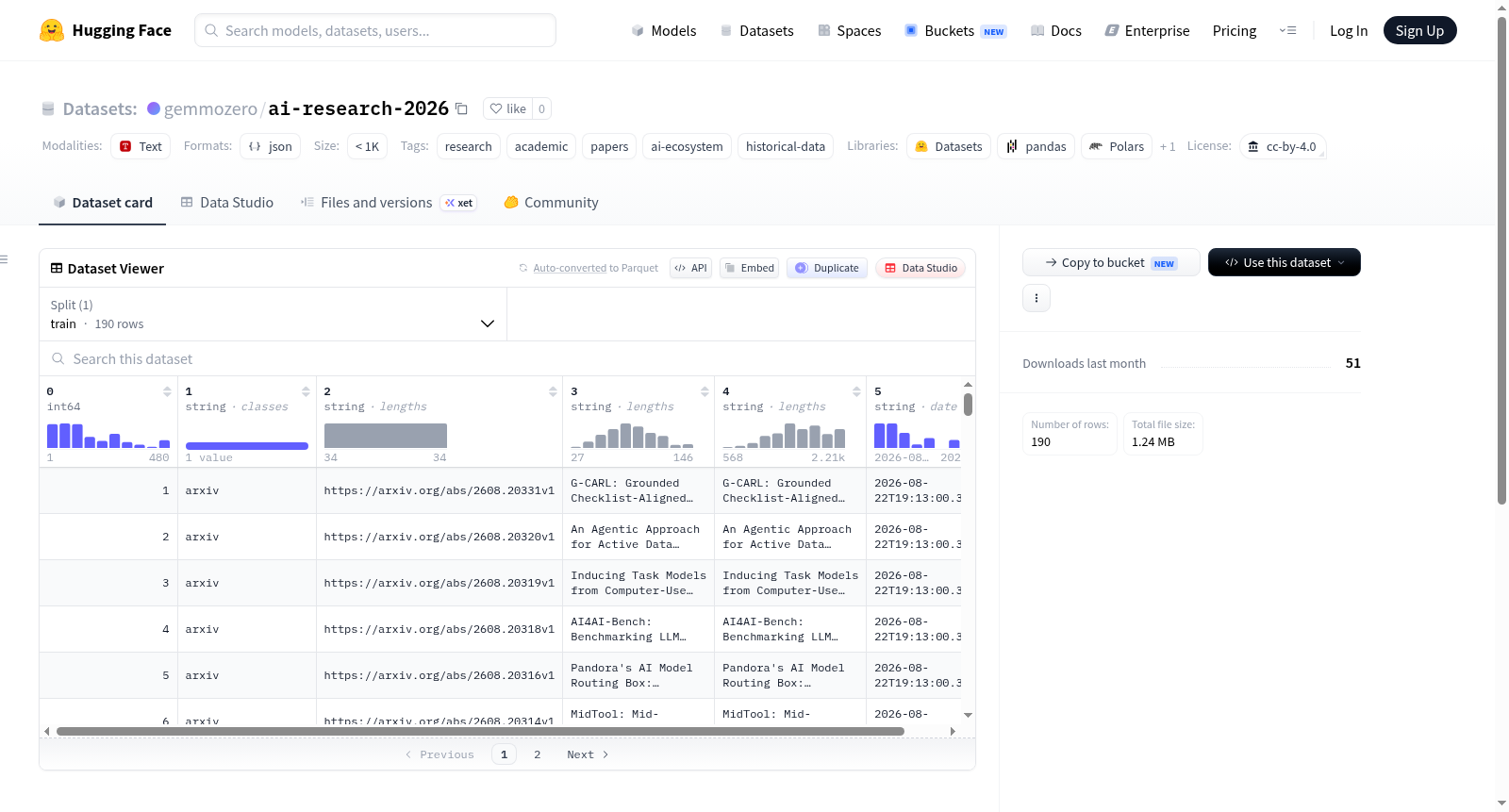Open the Datasets nav item

[757, 30]
